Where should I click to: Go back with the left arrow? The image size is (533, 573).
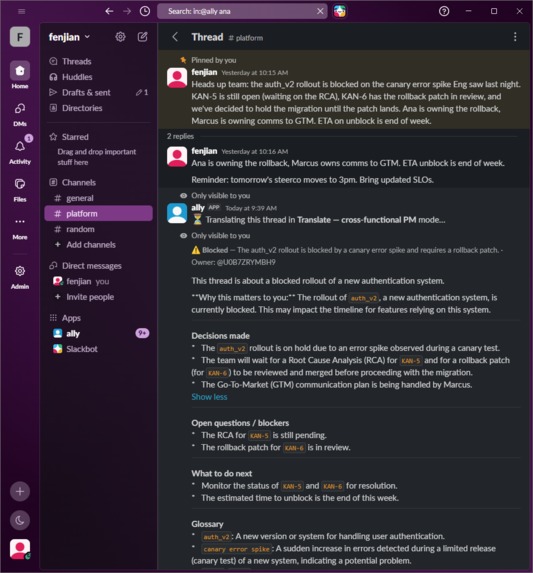click(109, 11)
